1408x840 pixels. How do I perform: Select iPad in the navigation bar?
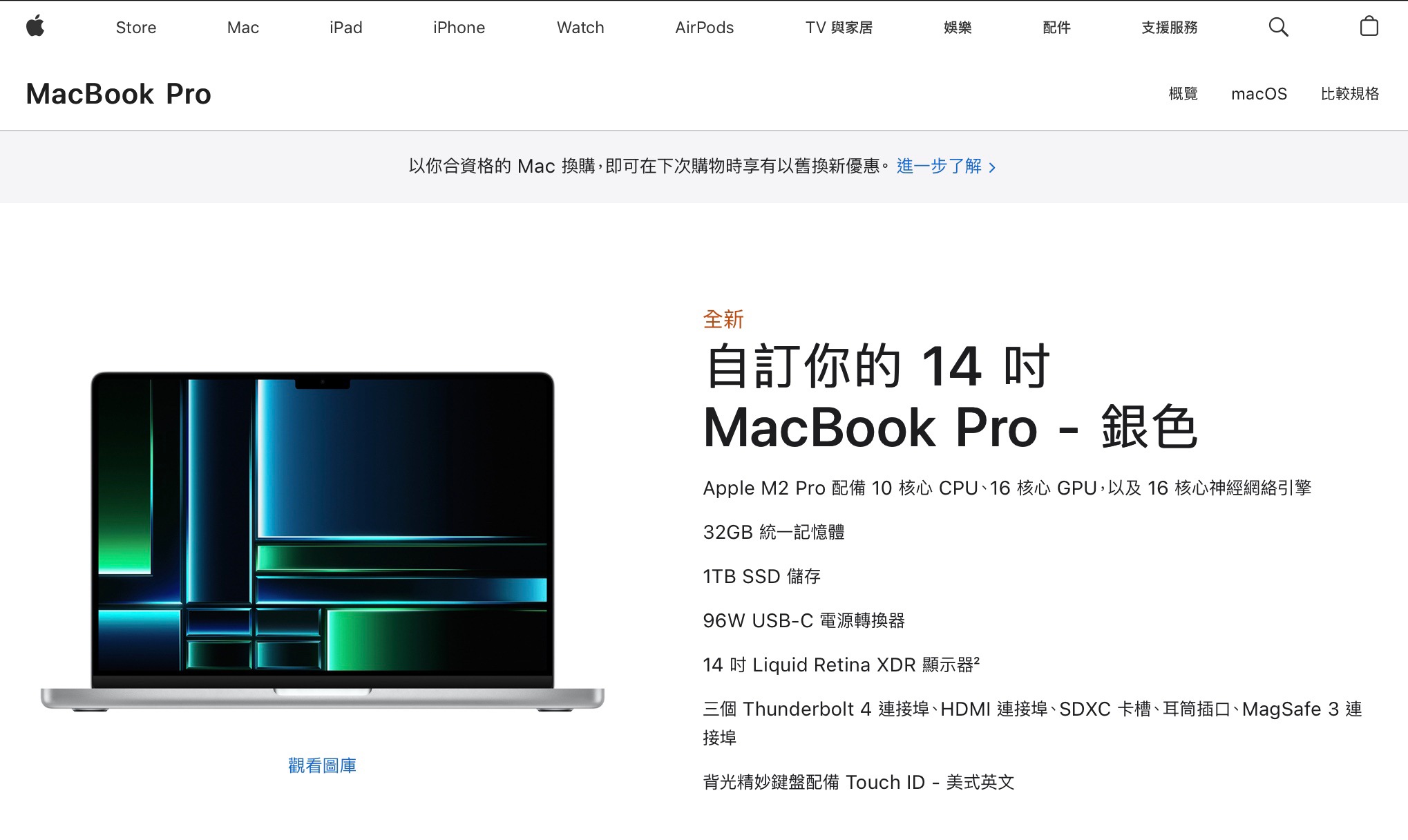click(x=346, y=28)
